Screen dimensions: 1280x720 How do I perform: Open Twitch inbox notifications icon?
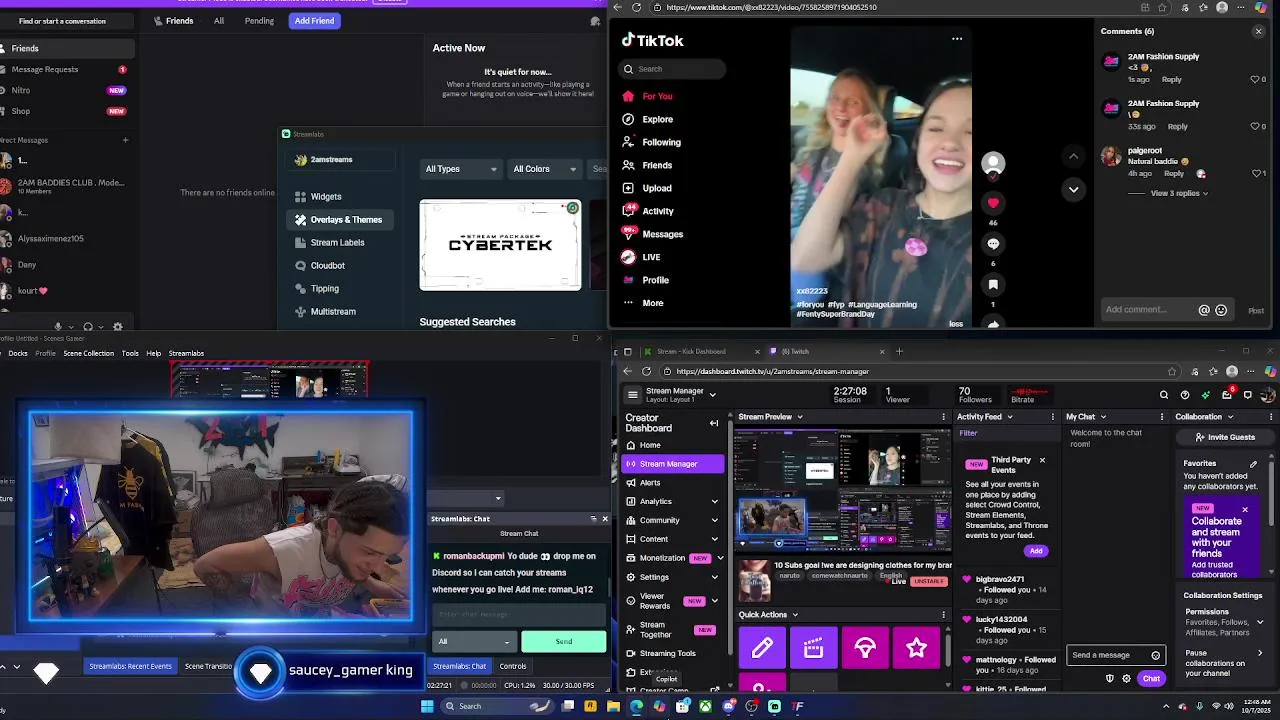click(1227, 395)
